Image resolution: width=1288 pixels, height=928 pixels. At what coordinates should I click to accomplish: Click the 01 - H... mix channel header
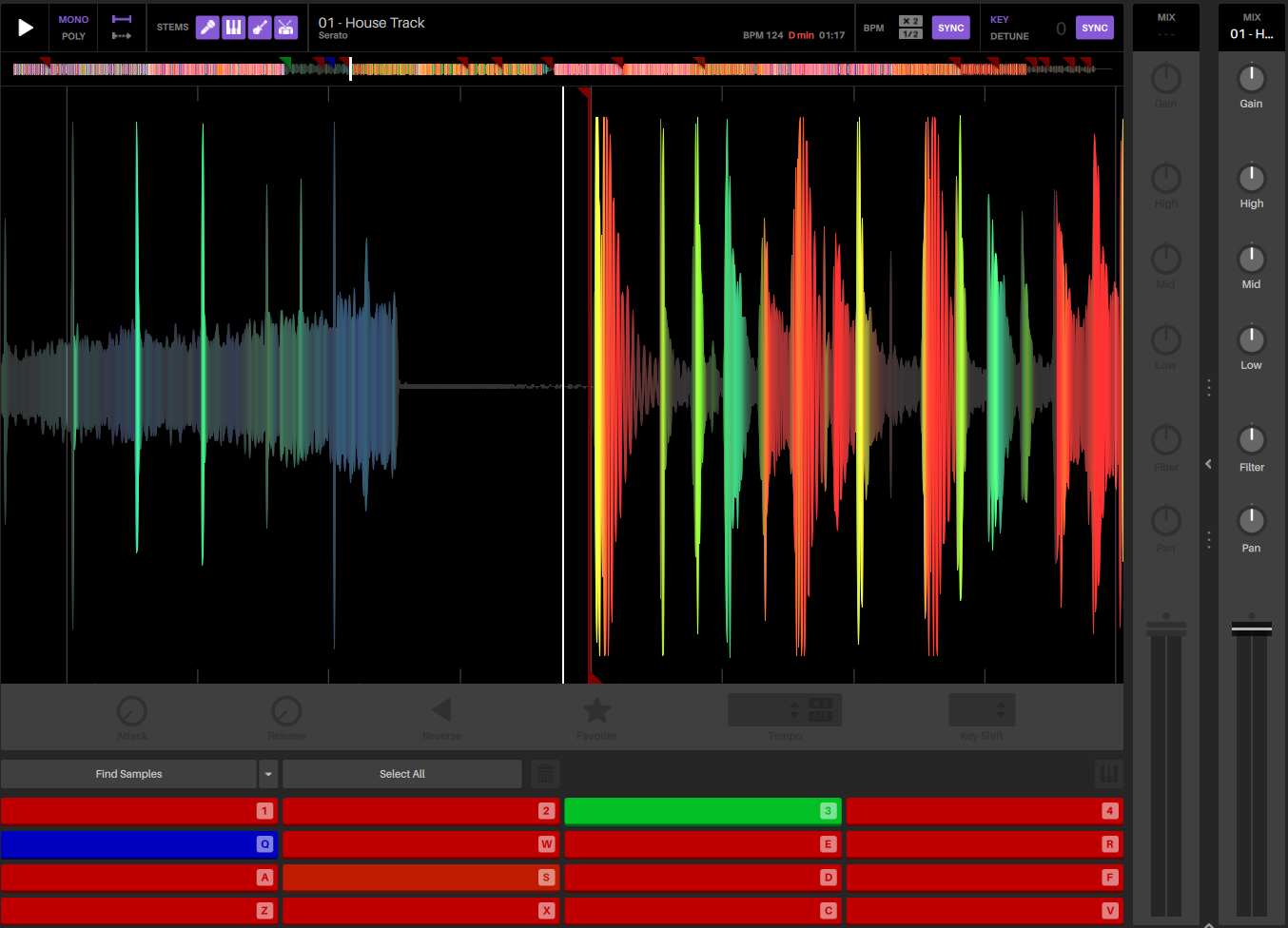pyautogui.click(x=1251, y=26)
